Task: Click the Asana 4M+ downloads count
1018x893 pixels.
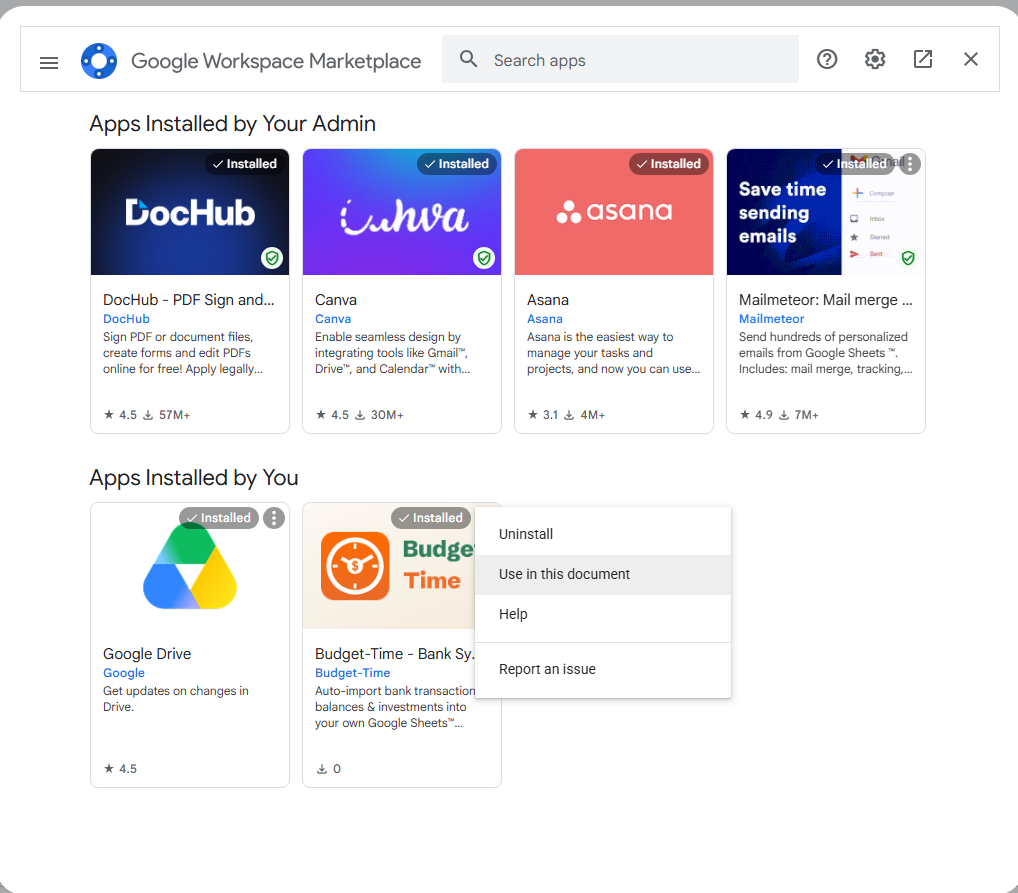Action: coord(584,414)
